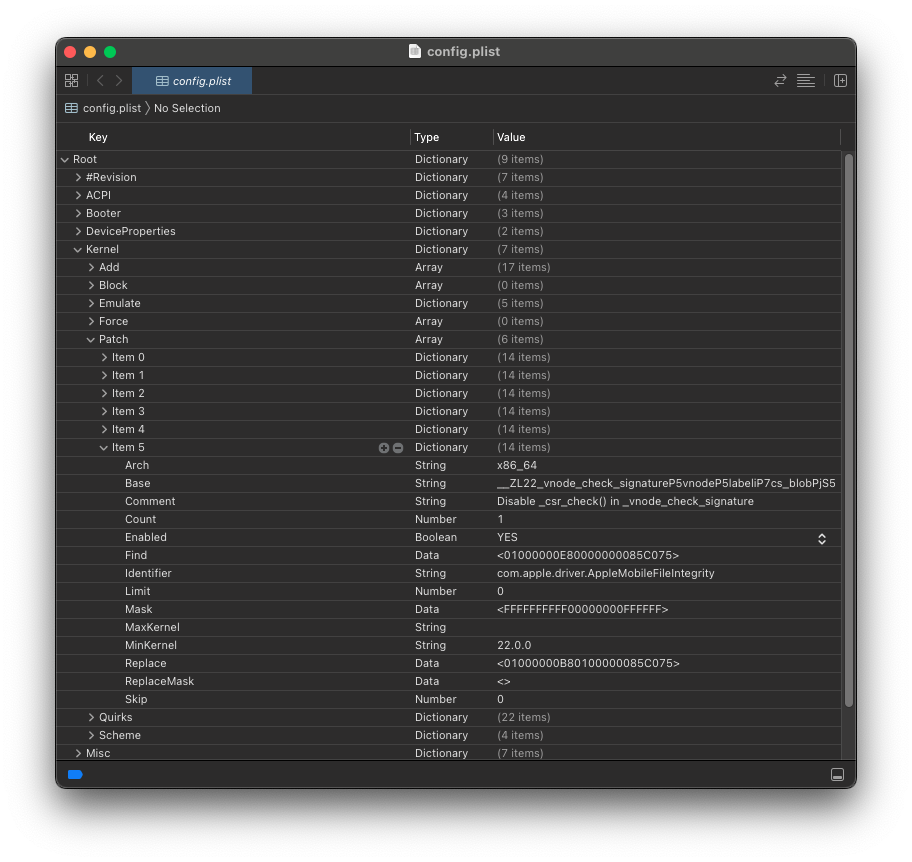Go back with the left arrow
Image resolution: width=912 pixels, height=862 pixels.
tap(100, 81)
